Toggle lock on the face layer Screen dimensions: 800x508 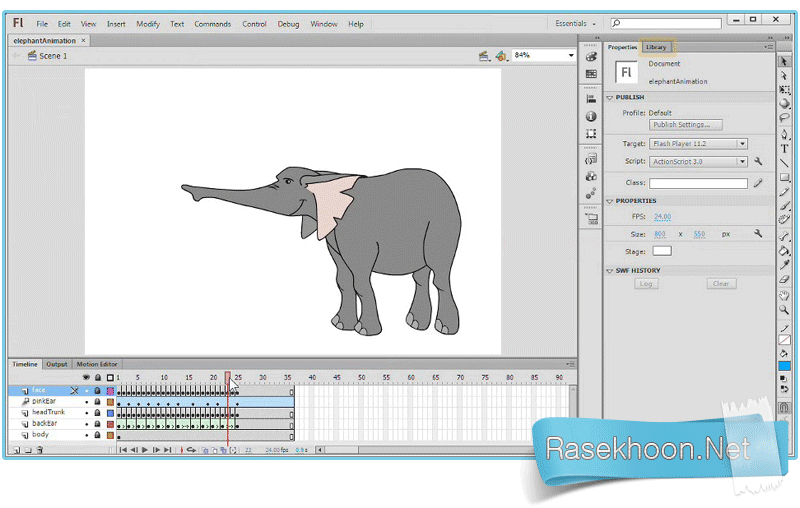tap(97, 391)
